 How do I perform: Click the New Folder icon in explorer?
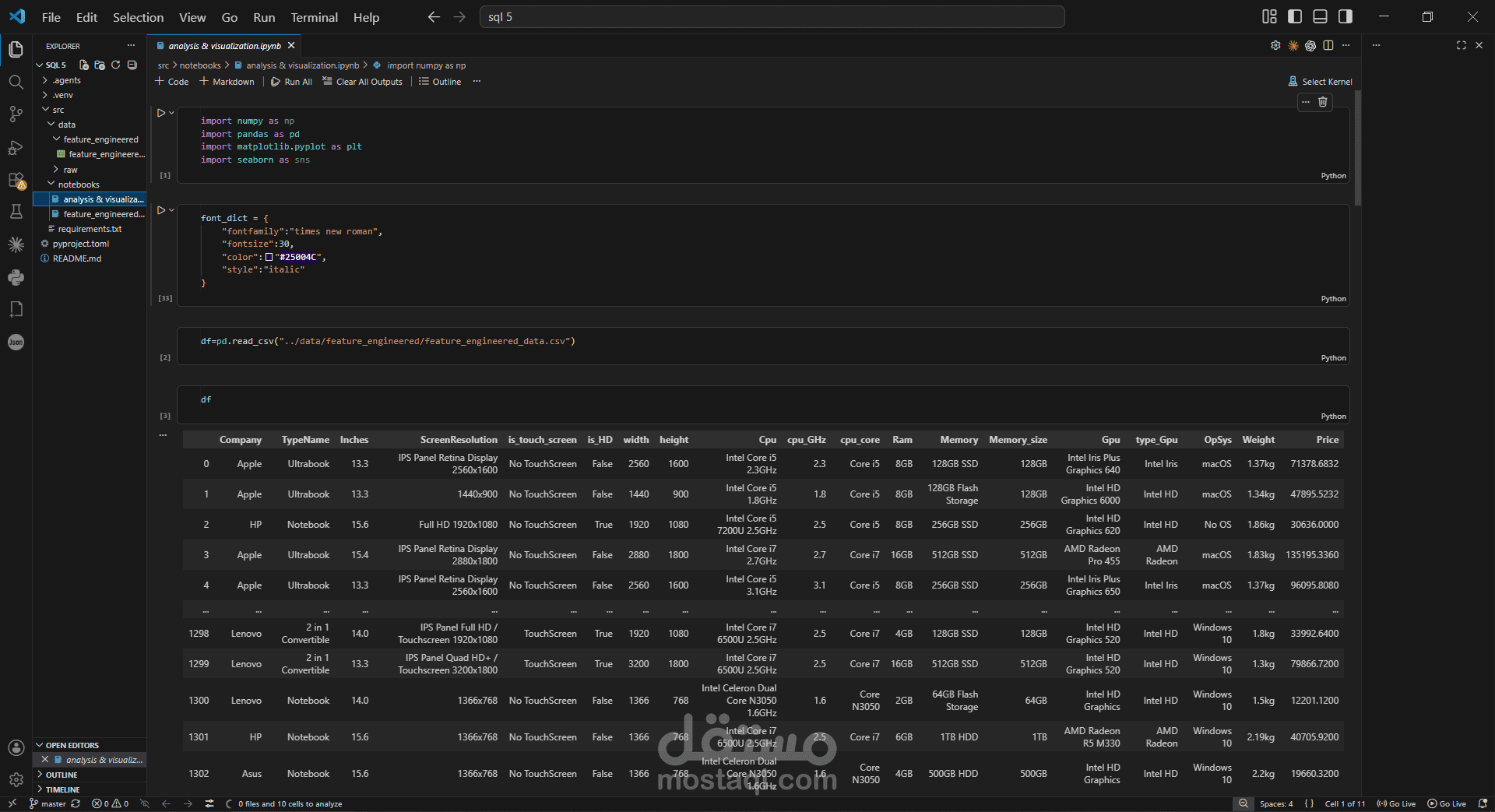point(100,65)
